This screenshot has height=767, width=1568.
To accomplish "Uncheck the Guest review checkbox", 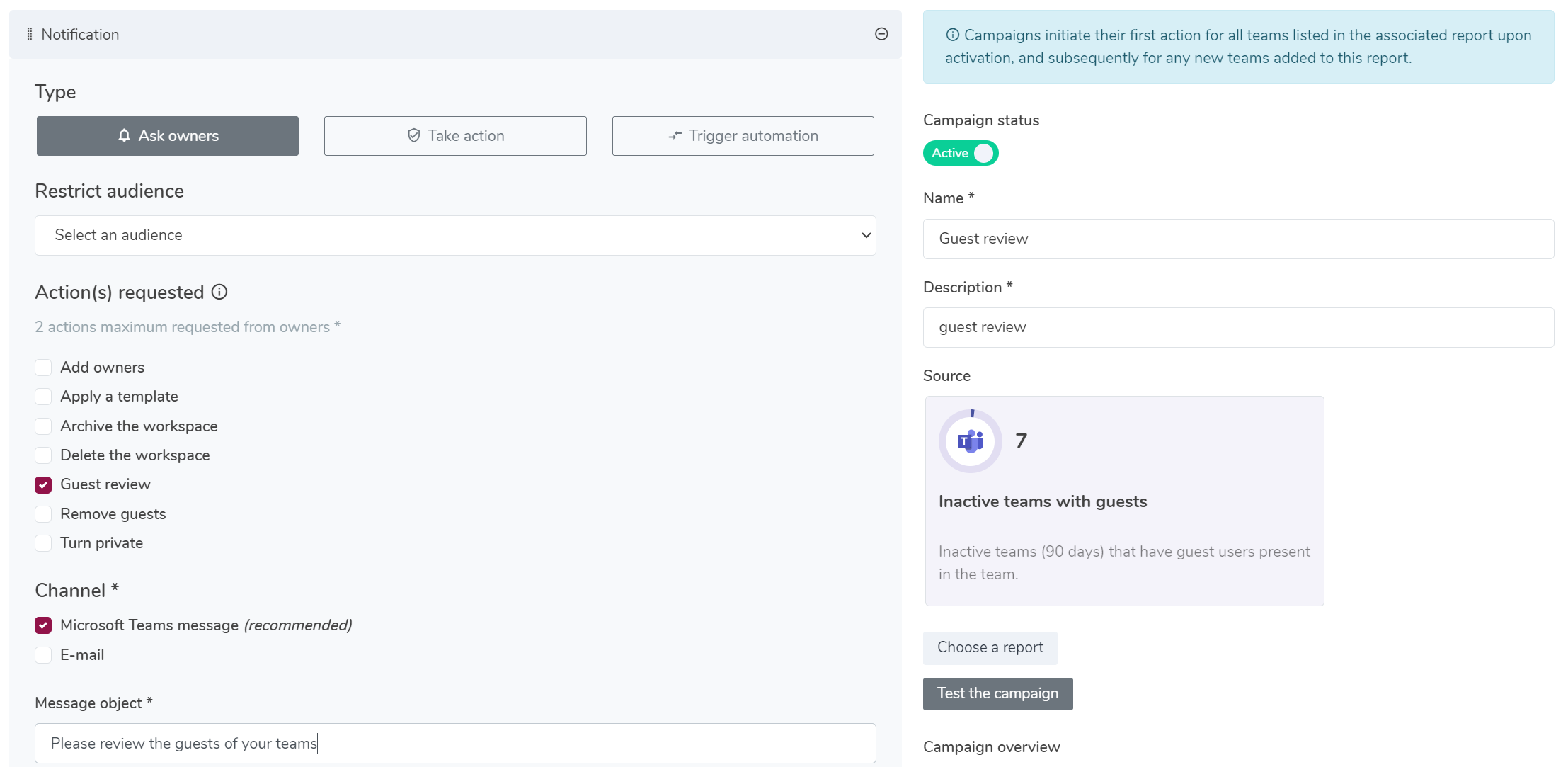I will (43, 484).
